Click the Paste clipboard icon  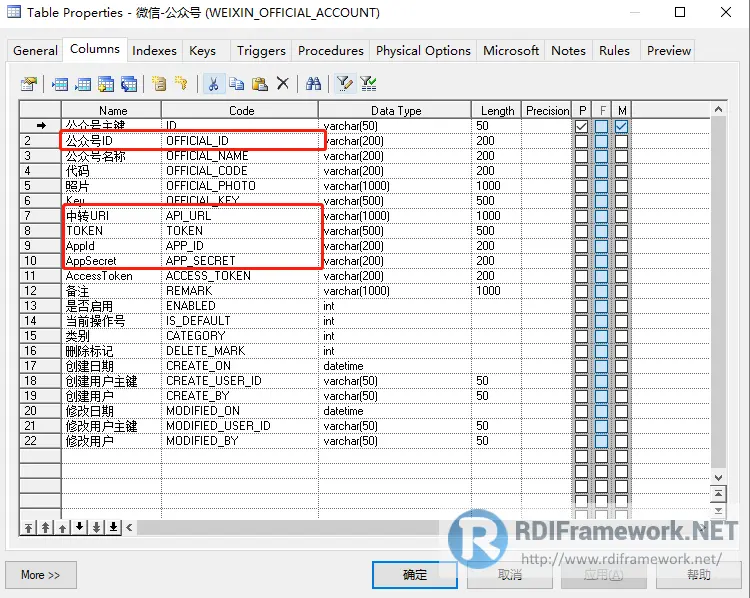click(259, 84)
